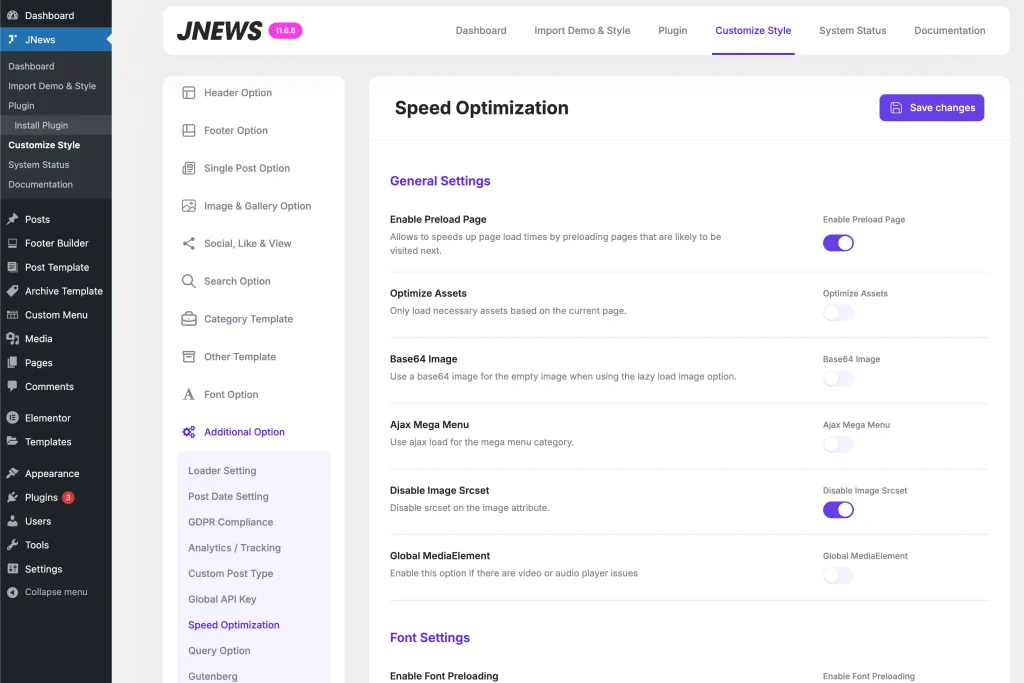1024x683 pixels.
Task: Enable the Ajax Mega Menu toggle
Action: [x=838, y=444]
